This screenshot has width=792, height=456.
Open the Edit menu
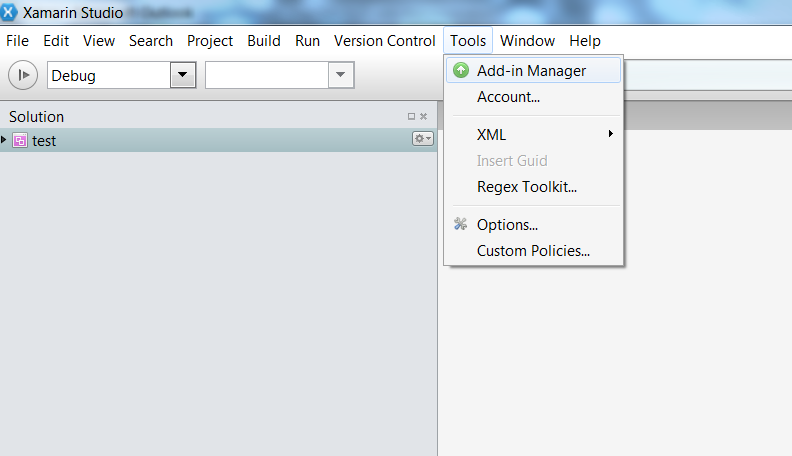(56, 41)
